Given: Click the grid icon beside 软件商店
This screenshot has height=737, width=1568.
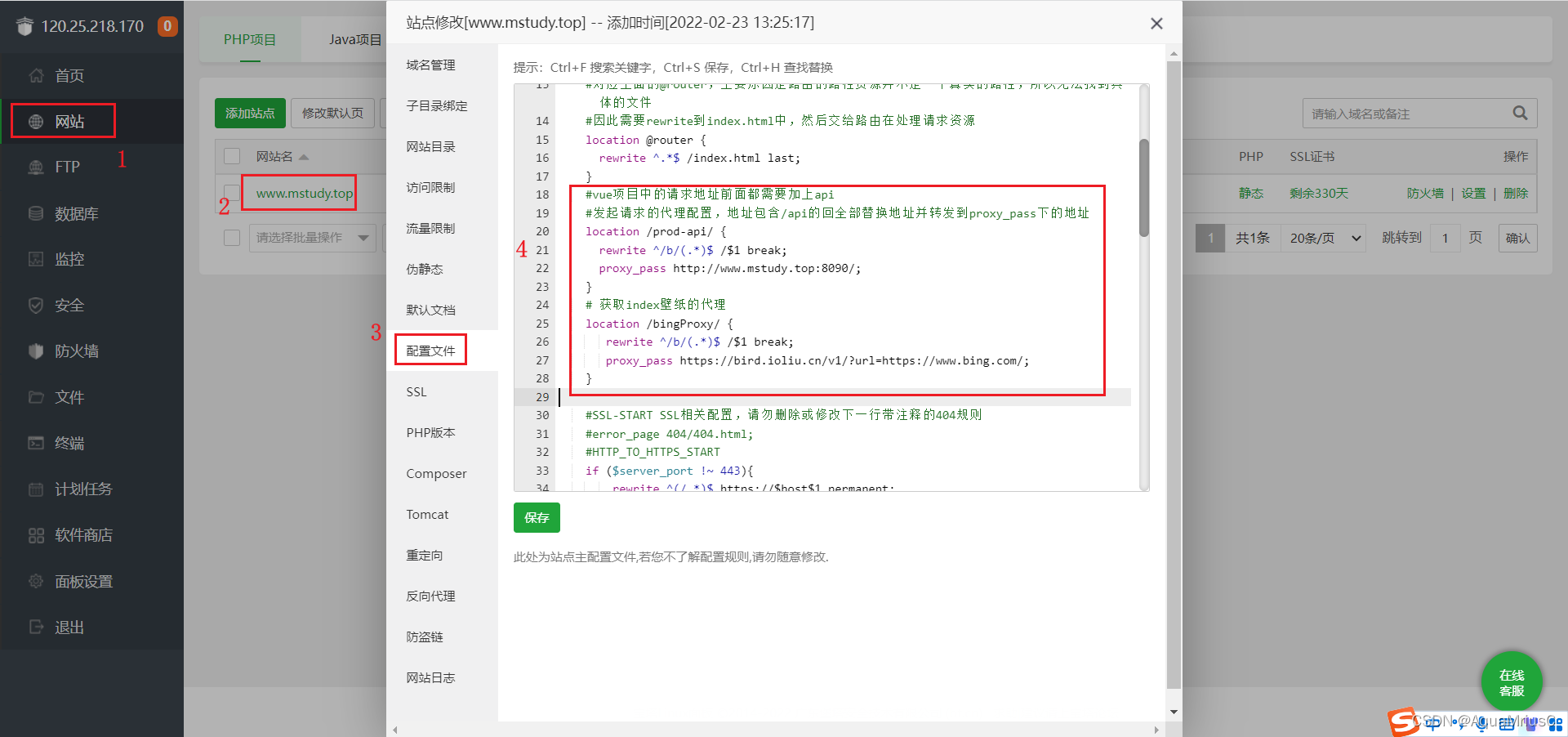Looking at the screenshot, I should [36, 535].
